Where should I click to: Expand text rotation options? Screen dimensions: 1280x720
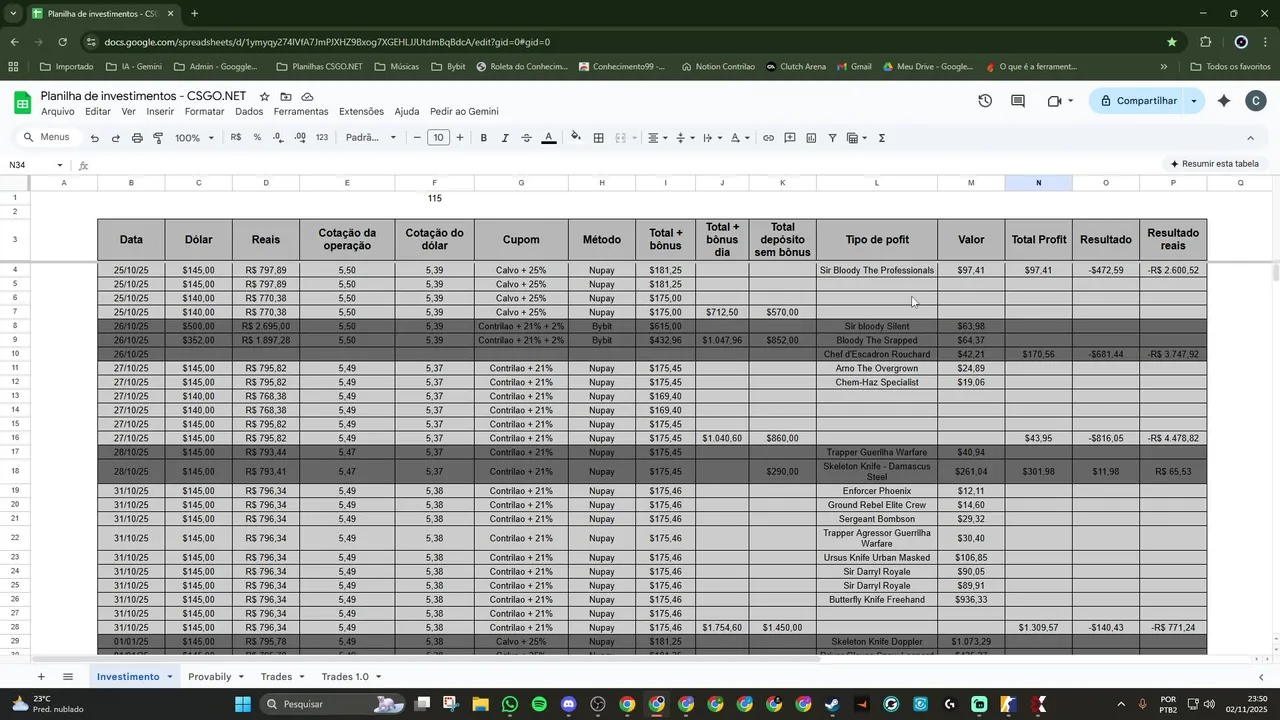pyautogui.click(x=740, y=138)
